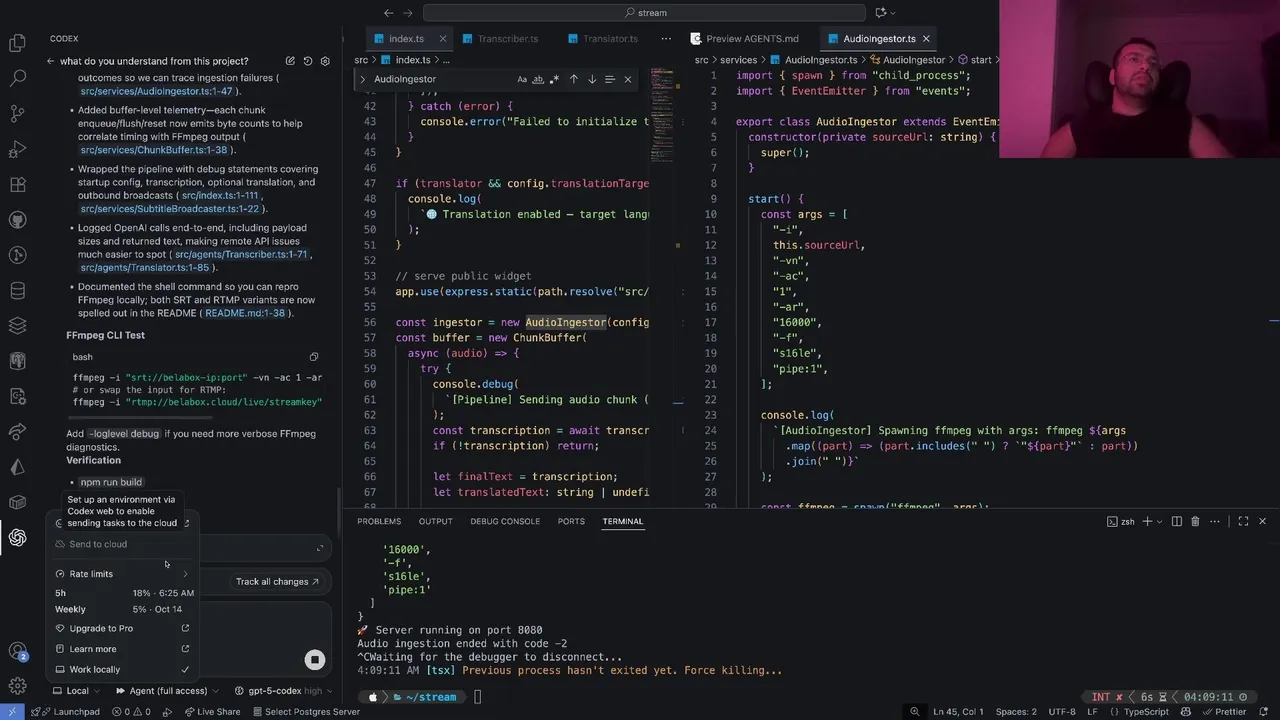
Task: Switch to the Translator.ts tab
Action: [609, 39]
